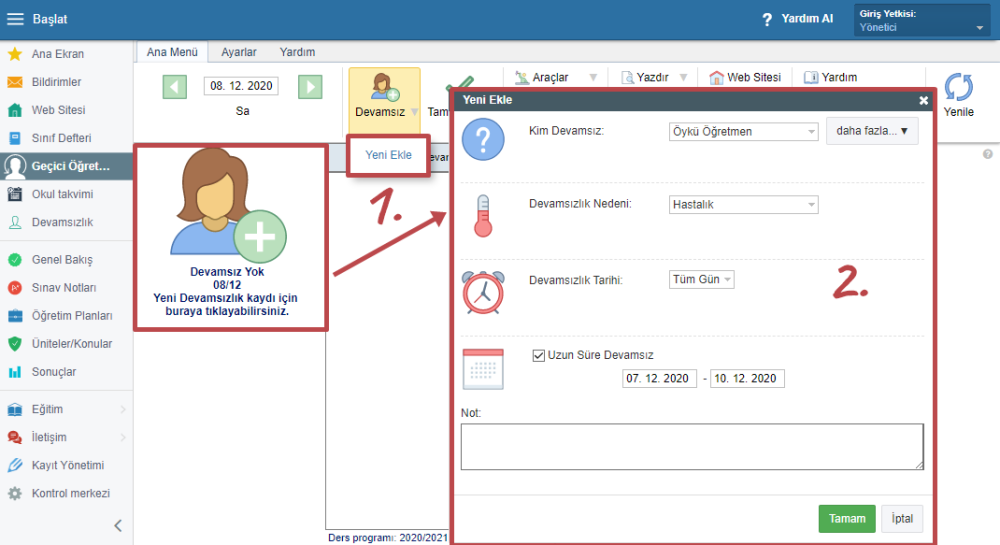The width and height of the screenshot is (1000, 545).
Task: Click the end date field 10. 12. 2020
Action: point(747,379)
